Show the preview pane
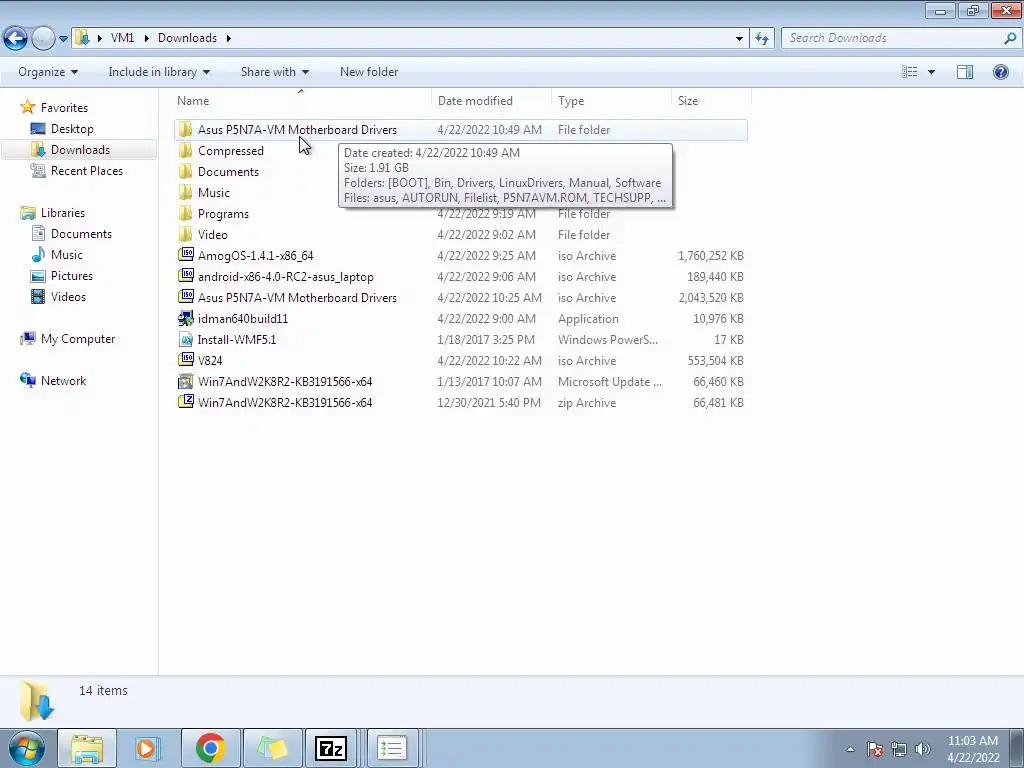This screenshot has height=768, width=1024. pos(965,72)
